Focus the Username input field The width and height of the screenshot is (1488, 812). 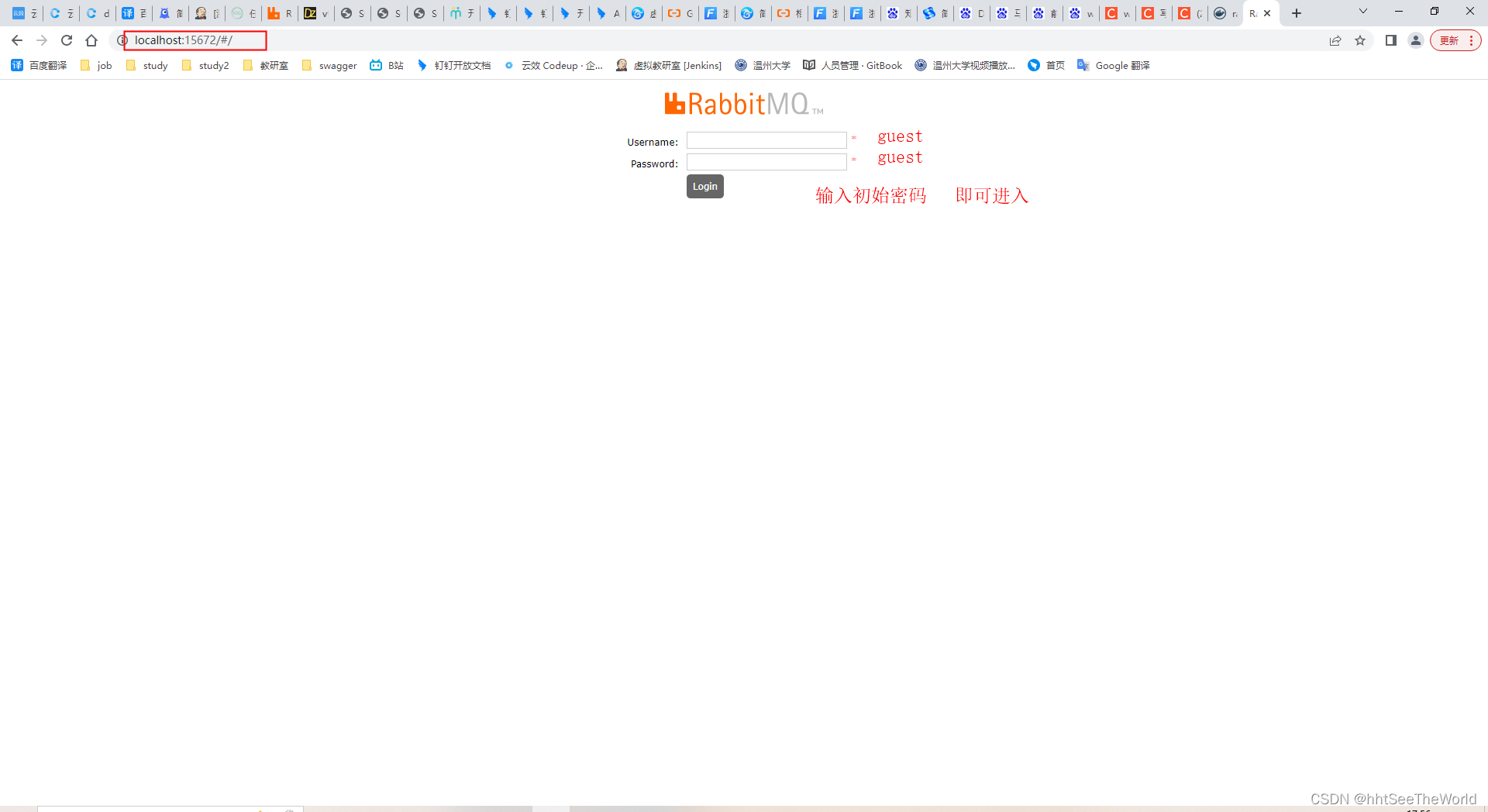click(x=766, y=140)
